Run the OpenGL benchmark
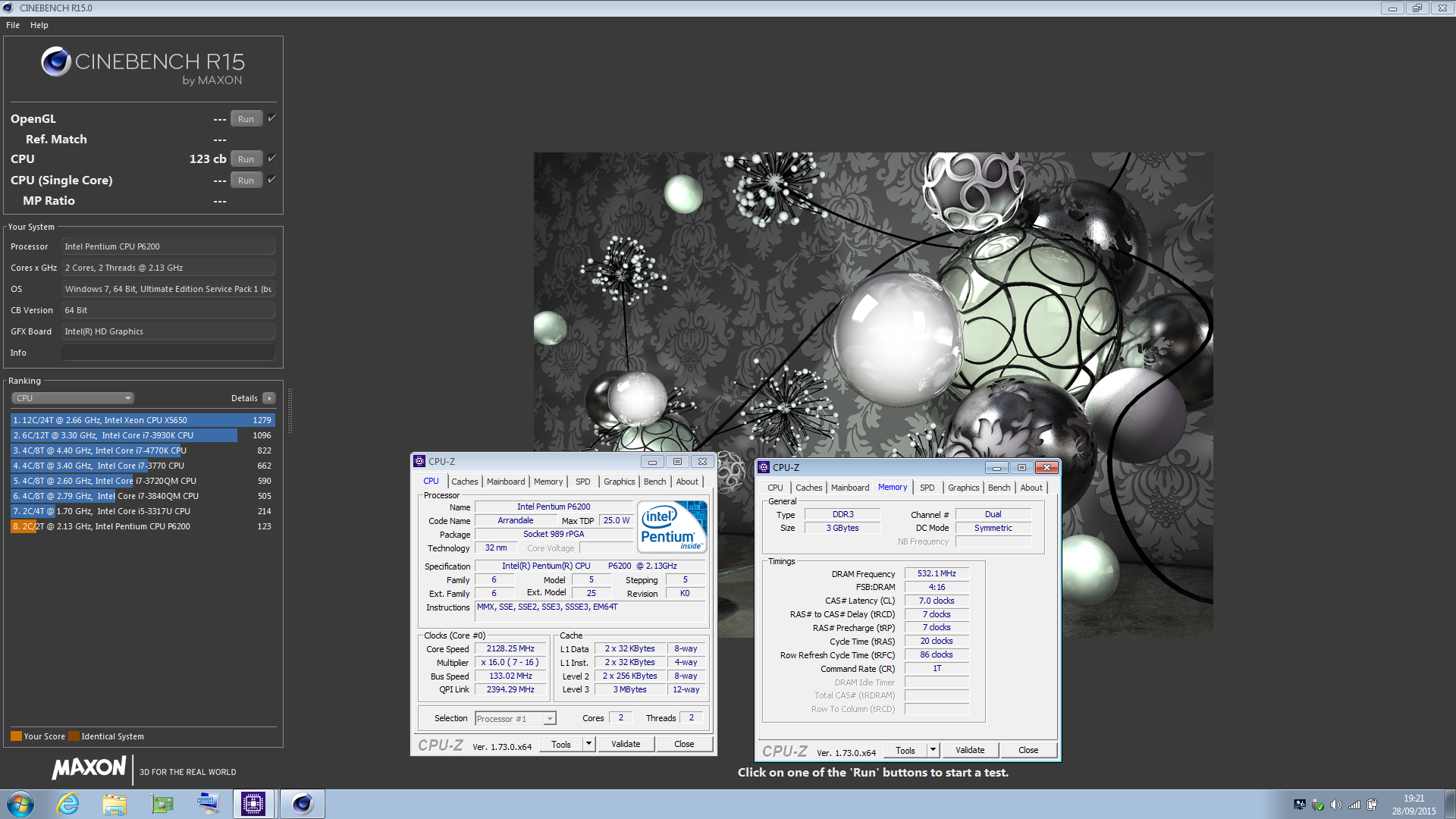1456x819 pixels. [246, 118]
